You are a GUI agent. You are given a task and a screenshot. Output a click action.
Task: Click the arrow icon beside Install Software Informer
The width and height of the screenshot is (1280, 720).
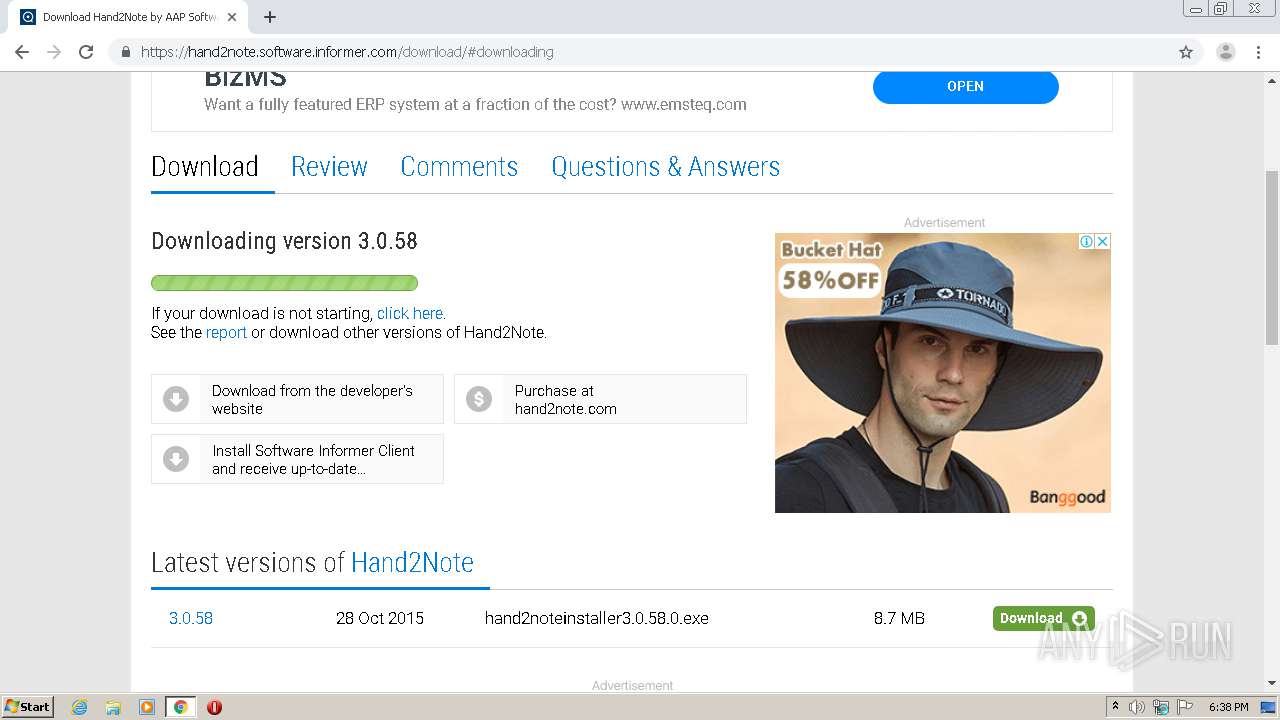pos(176,459)
